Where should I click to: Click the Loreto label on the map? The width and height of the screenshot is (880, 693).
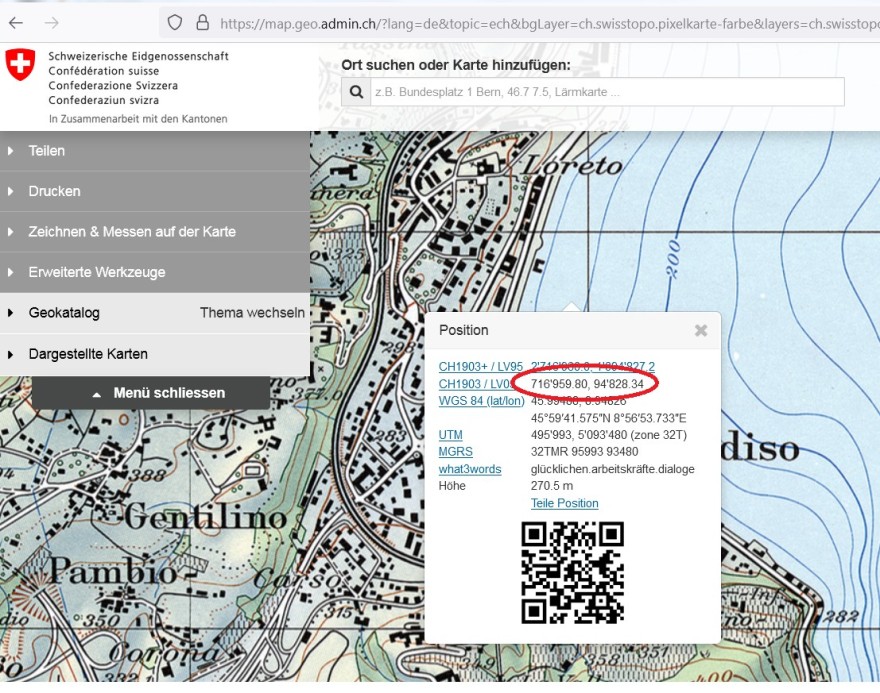point(572,166)
